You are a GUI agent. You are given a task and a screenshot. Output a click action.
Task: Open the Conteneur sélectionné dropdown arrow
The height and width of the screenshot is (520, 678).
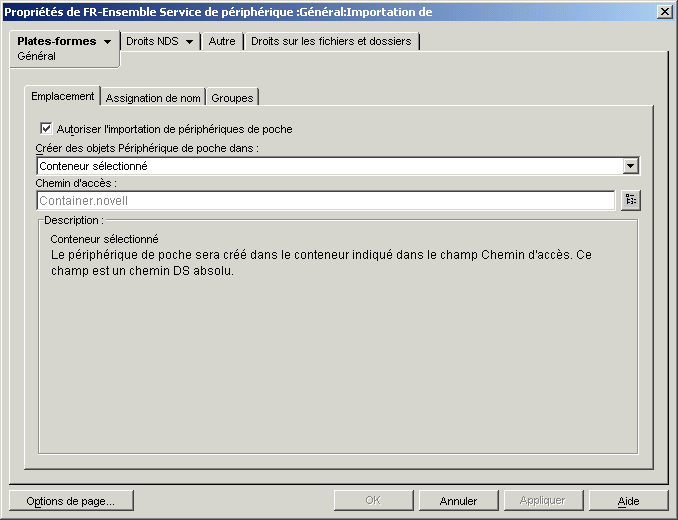click(630, 166)
